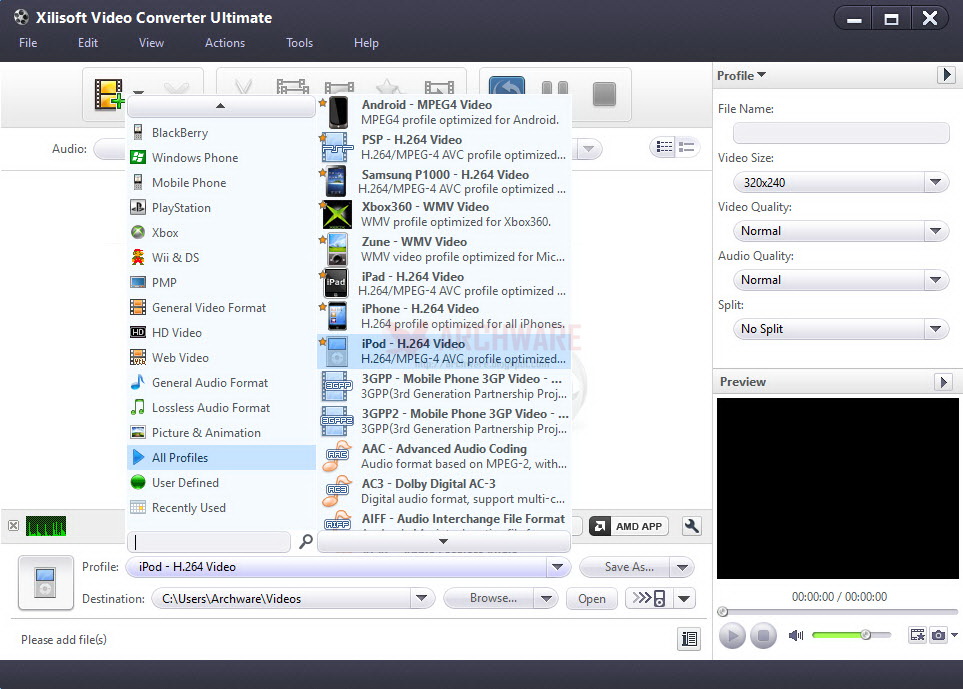Select the BlackBerry profile category
Viewport: 963px width, 689px height.
221,133
